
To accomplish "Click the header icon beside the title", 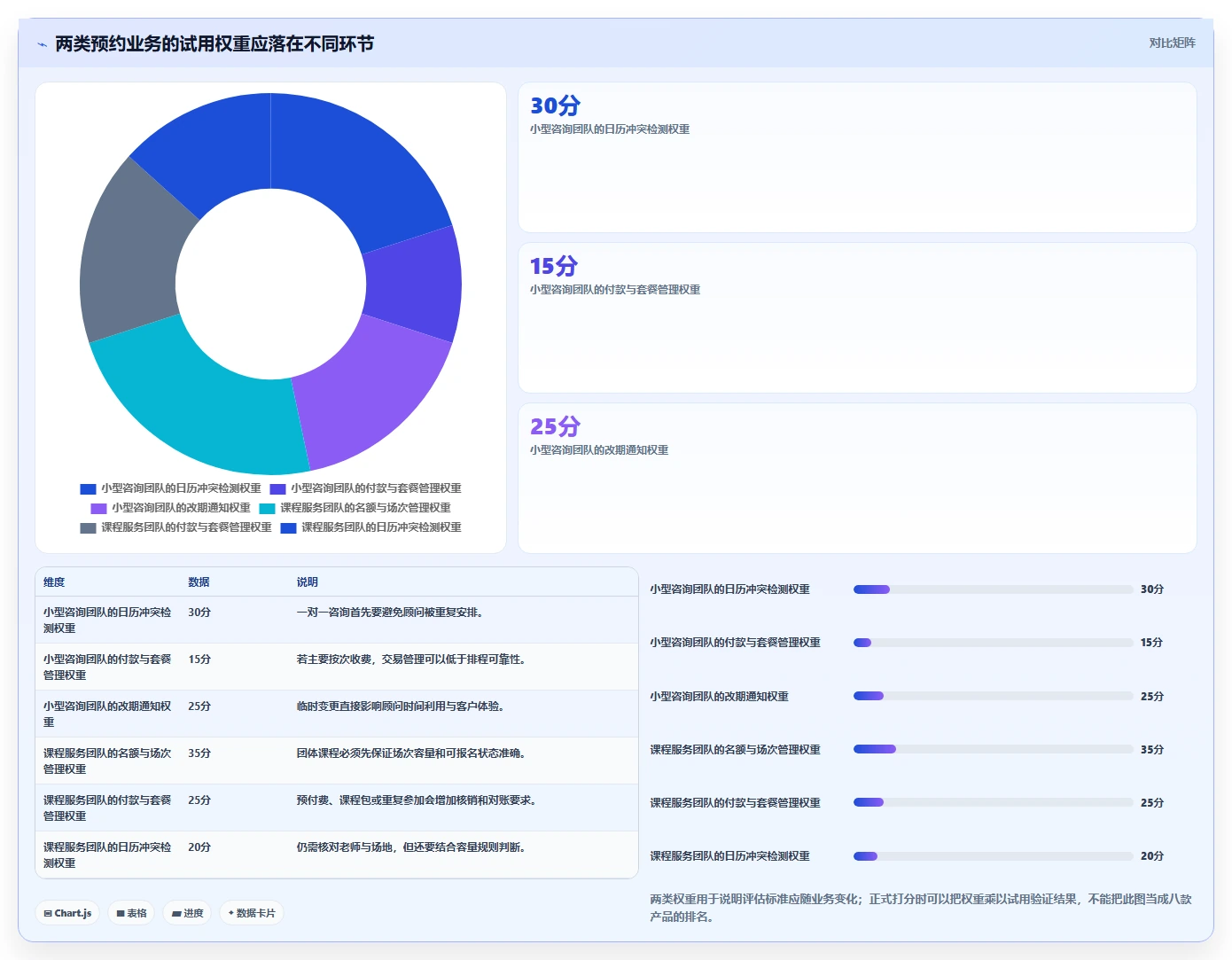I will (x=42, y=44).
